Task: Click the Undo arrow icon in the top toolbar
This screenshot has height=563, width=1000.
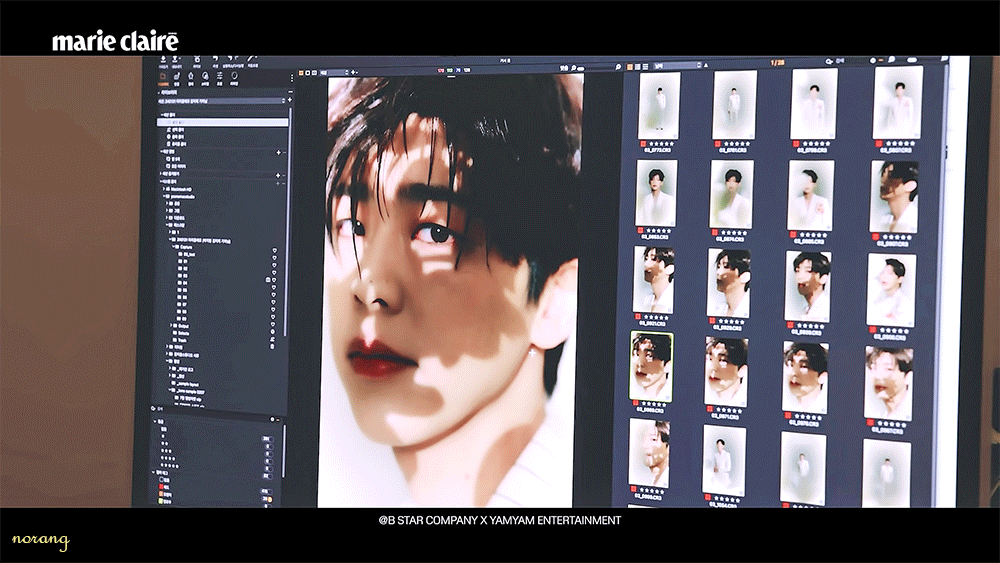Action: [x=215, y=59]
